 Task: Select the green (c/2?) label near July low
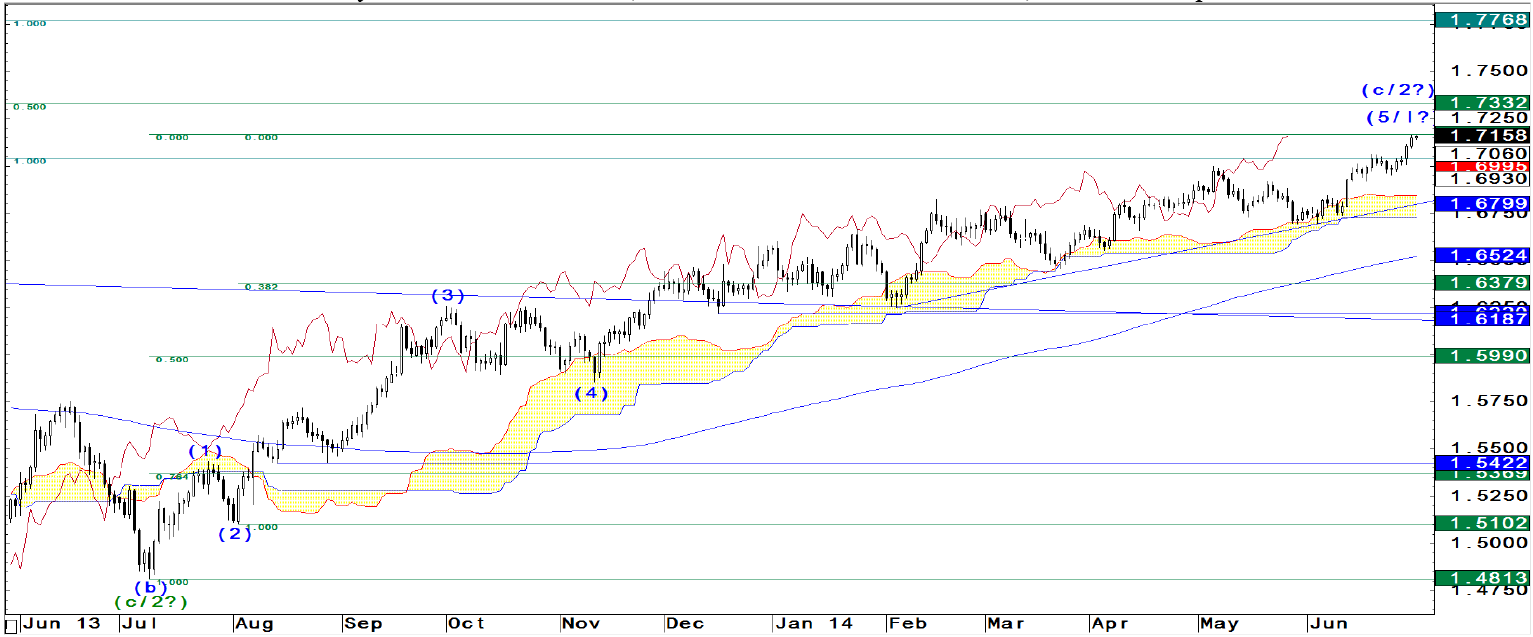[x=150, y=602]
